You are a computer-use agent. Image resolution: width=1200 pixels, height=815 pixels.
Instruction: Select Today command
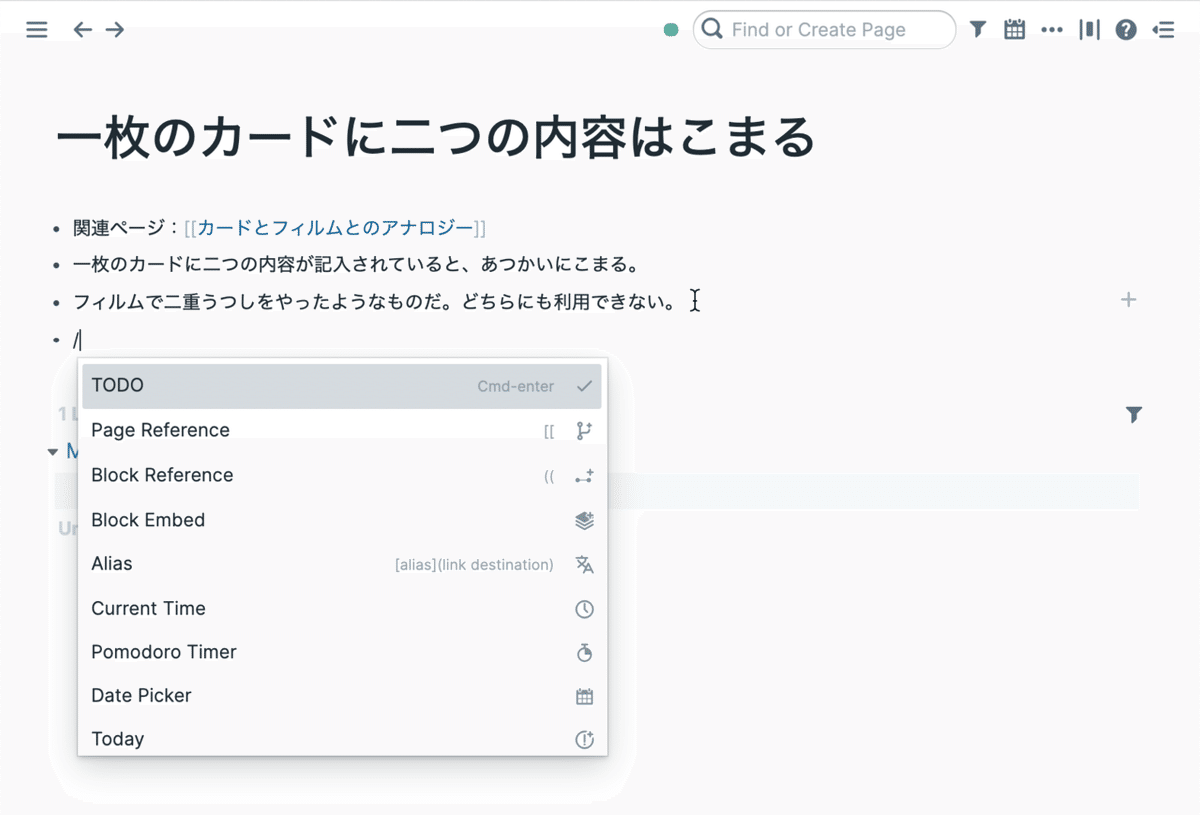click(342, 739)
